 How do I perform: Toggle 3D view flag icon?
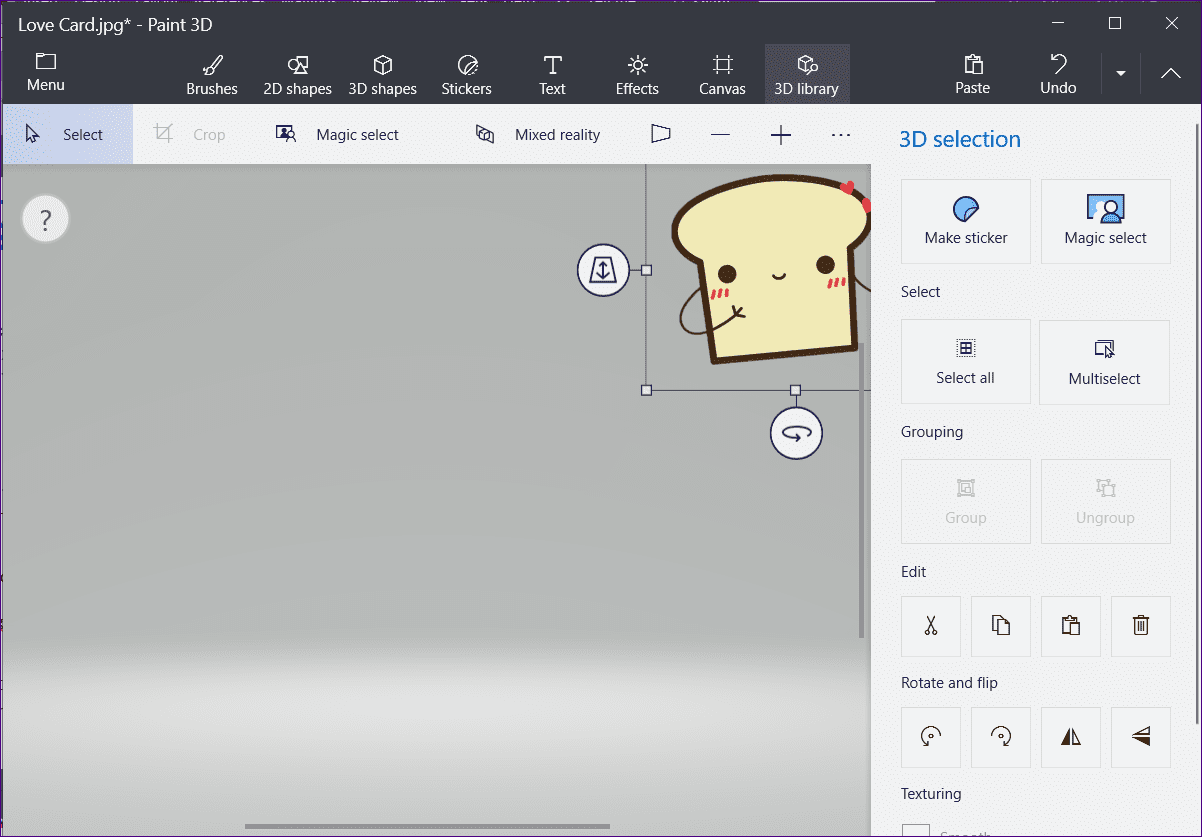(660, 134)
